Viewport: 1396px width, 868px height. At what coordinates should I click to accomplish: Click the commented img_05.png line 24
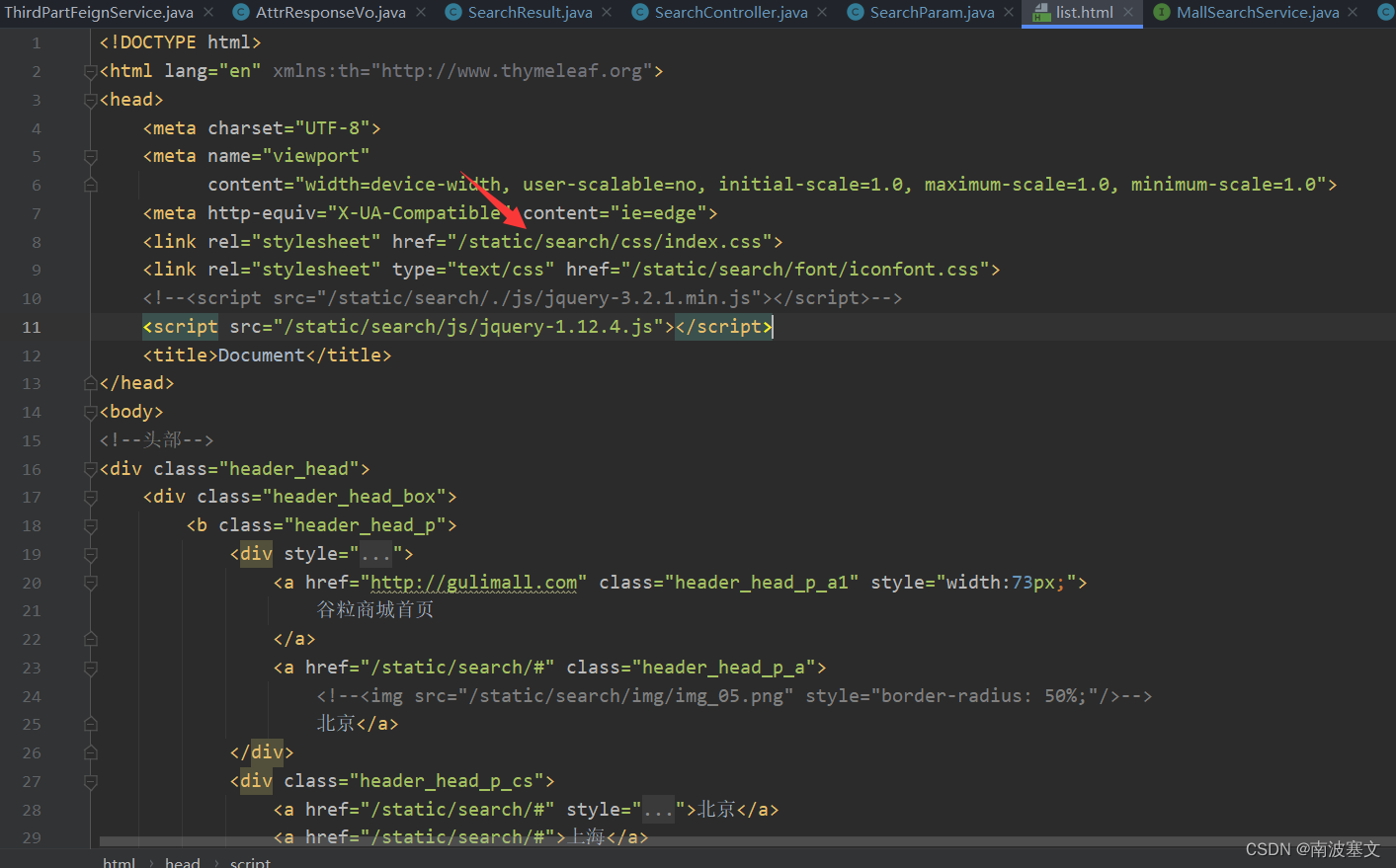734,696
